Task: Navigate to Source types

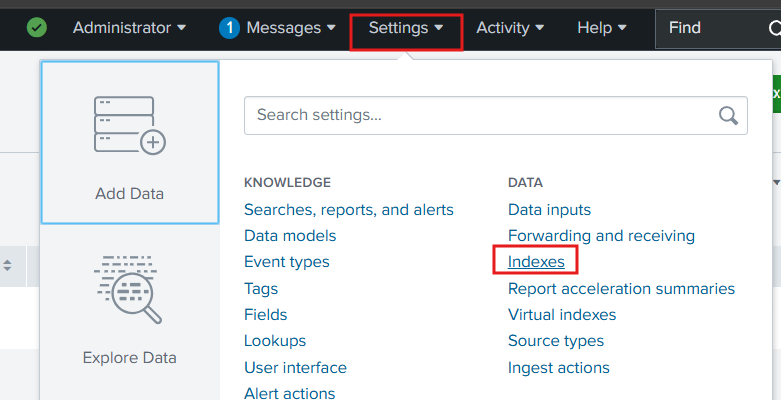Action: 556,341
